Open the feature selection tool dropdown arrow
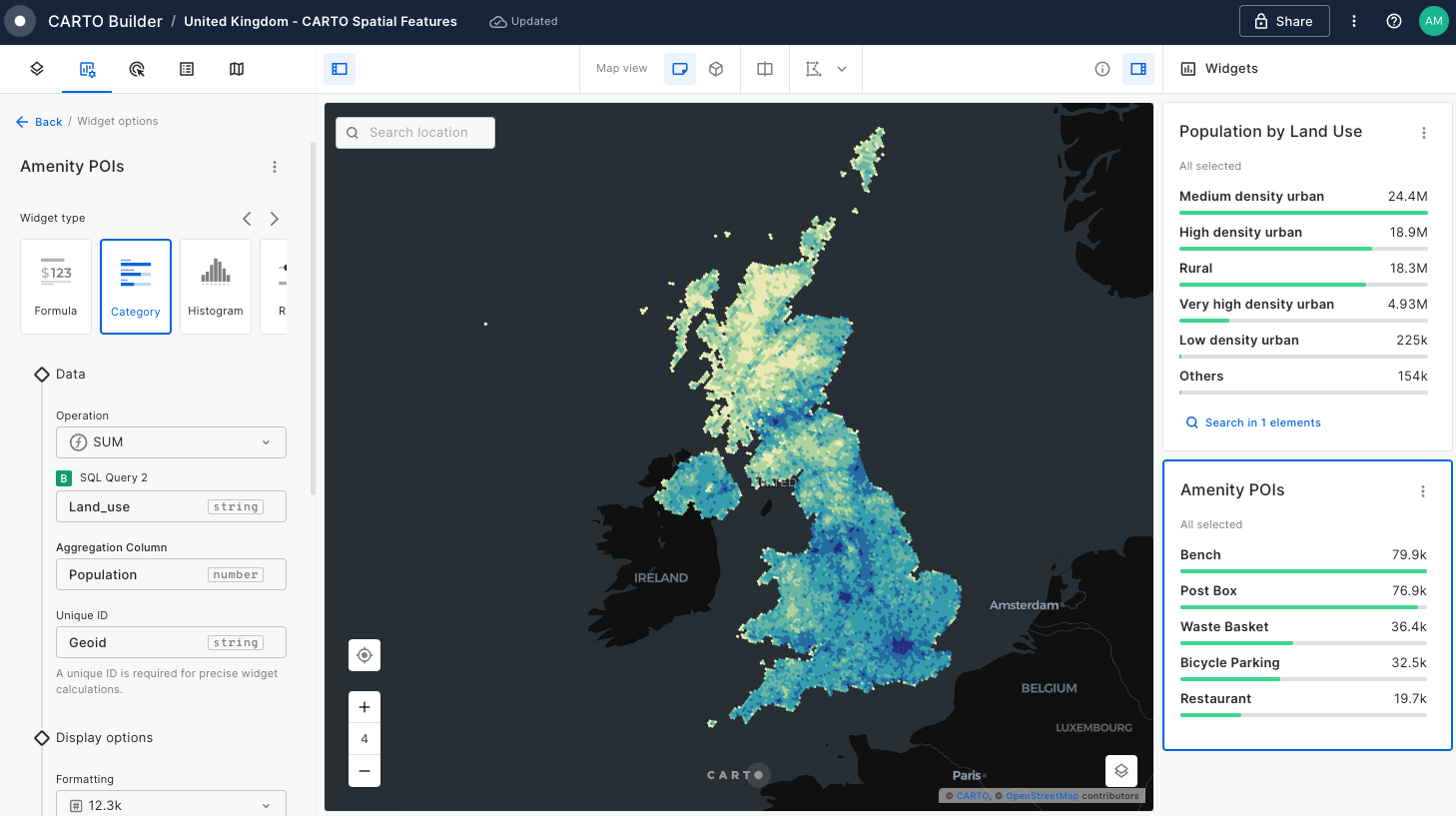 click(x=842, y=69)
